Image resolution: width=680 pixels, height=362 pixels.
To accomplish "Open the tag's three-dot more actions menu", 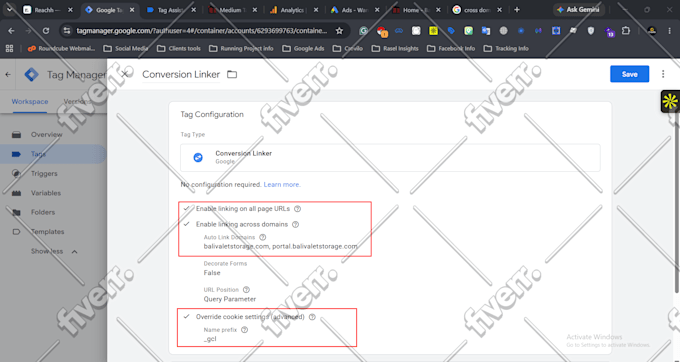I will [x=663, y=74].
